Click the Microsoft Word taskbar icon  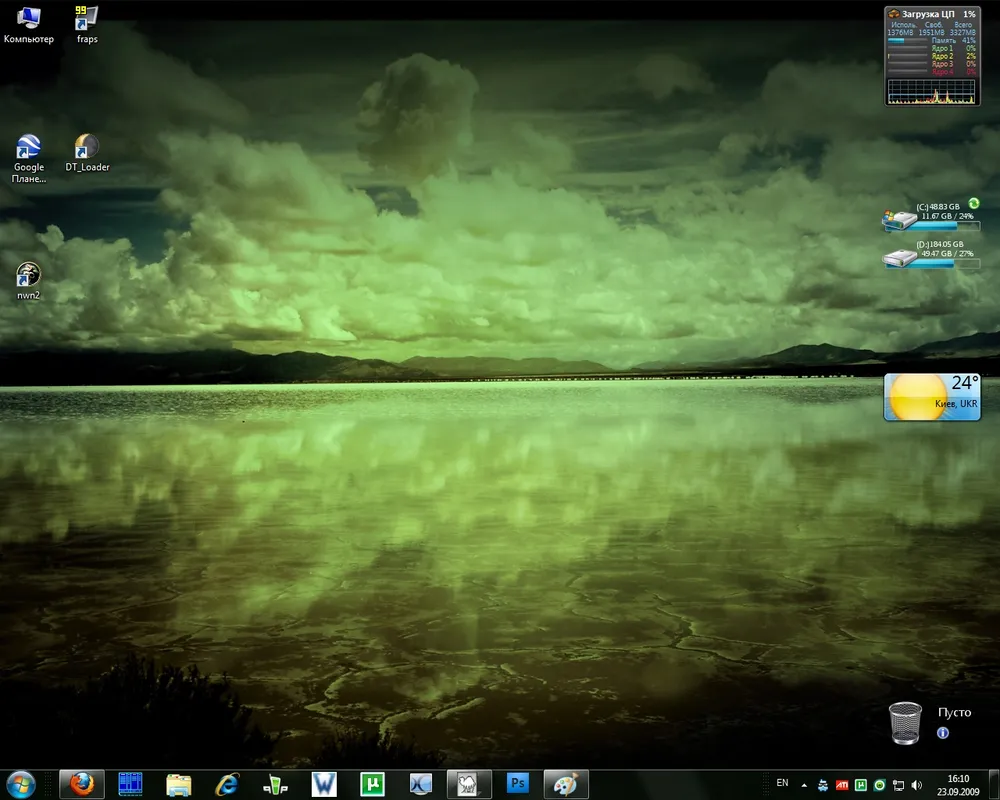click(x=324, y=784)
